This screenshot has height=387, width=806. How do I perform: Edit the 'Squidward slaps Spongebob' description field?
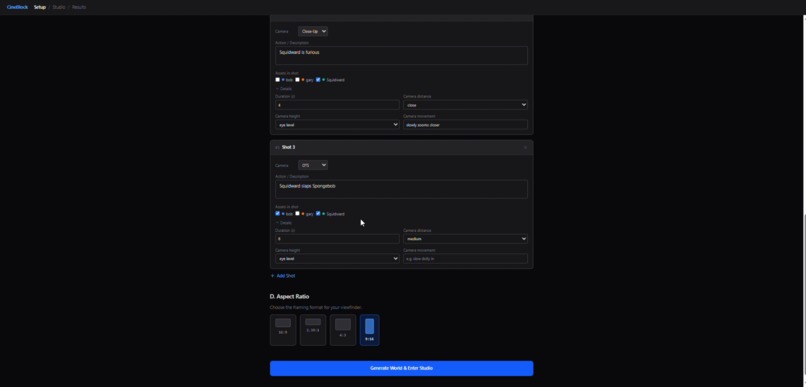(401, 189)
